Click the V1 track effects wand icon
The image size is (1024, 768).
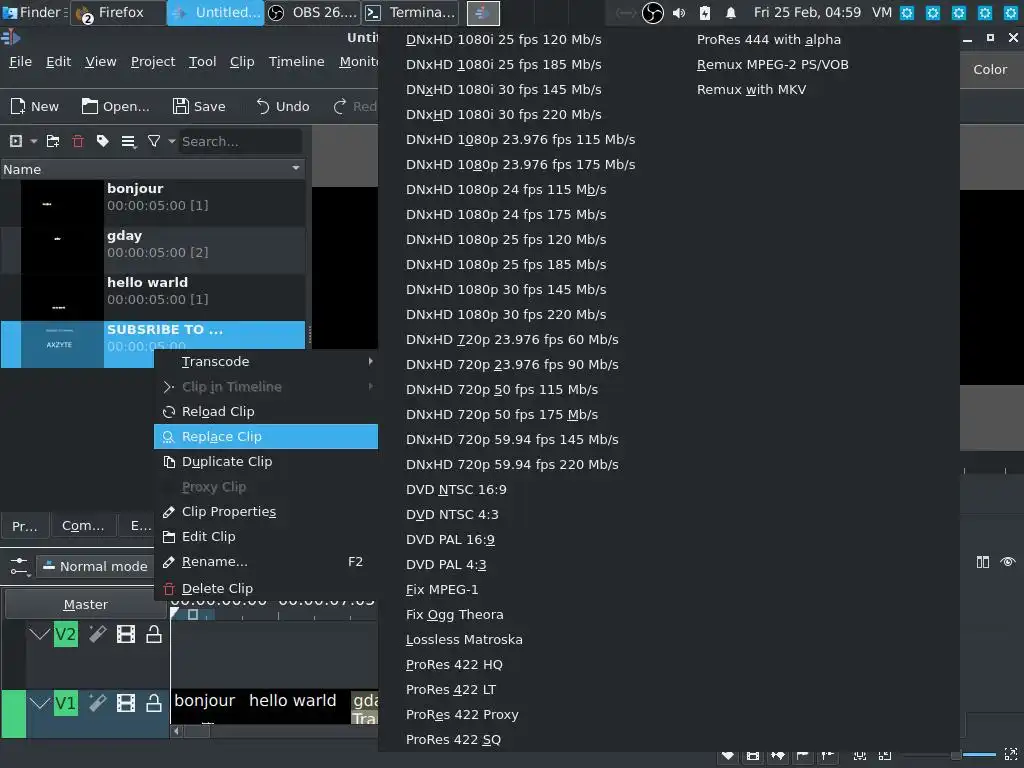coord(97,703)
